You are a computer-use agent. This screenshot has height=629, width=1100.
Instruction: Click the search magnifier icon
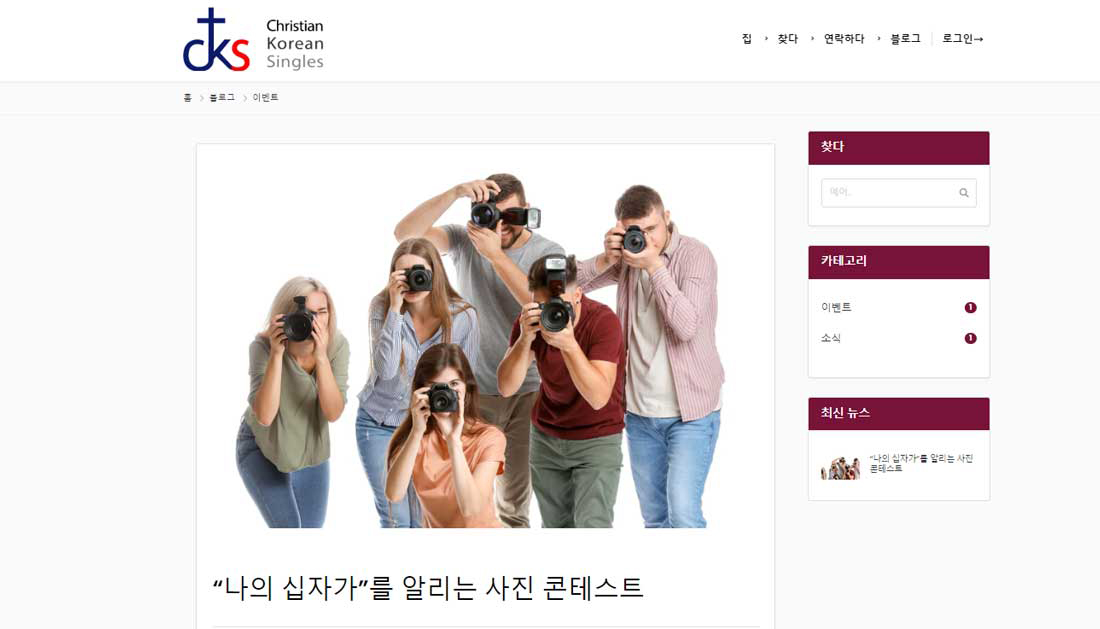coord(964,193)
